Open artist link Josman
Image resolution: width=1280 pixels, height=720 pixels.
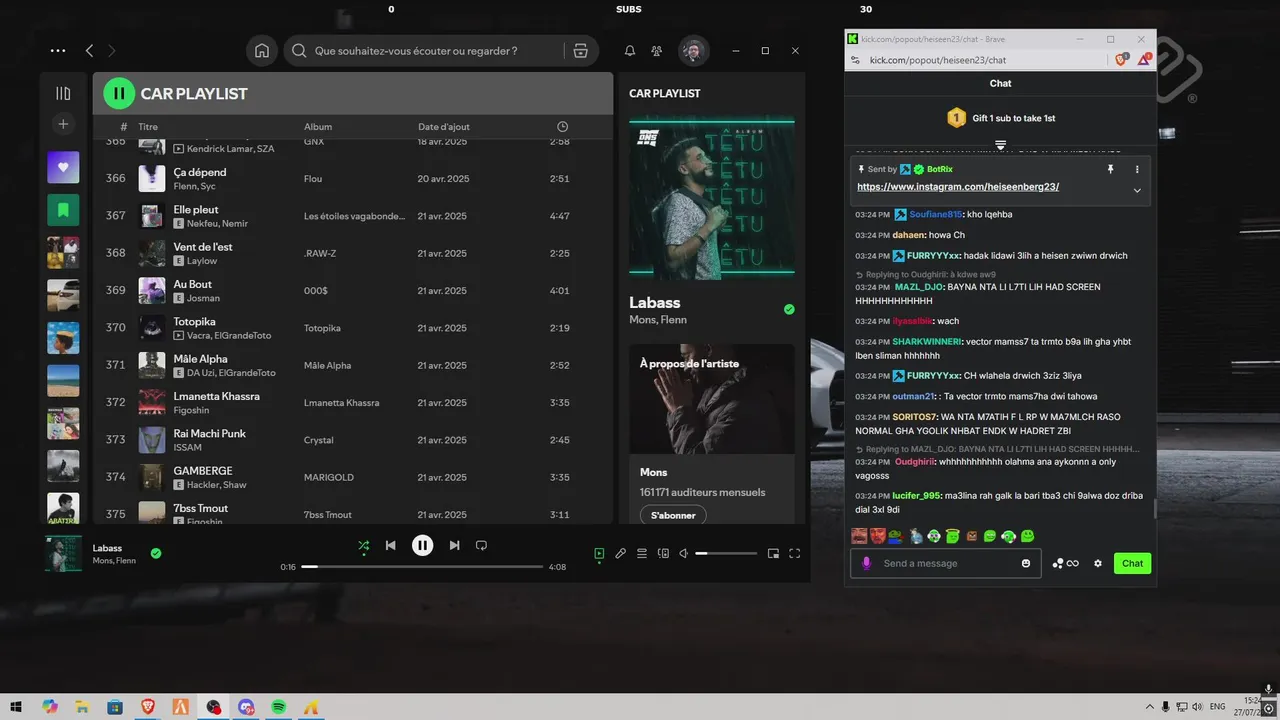[203, 298]
